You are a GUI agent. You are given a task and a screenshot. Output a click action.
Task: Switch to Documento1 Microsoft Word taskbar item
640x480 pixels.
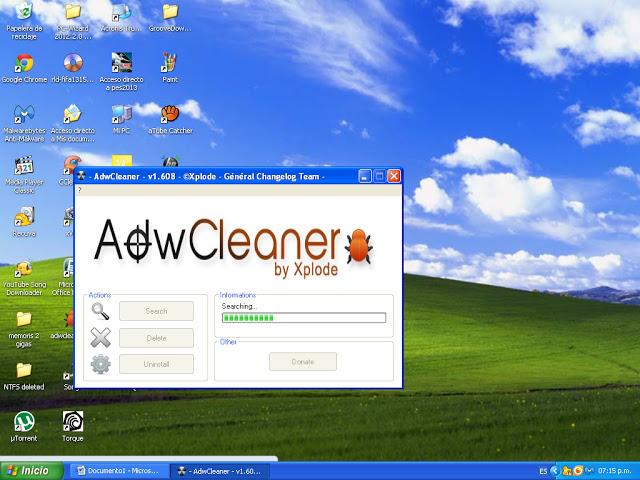point(117,470)
